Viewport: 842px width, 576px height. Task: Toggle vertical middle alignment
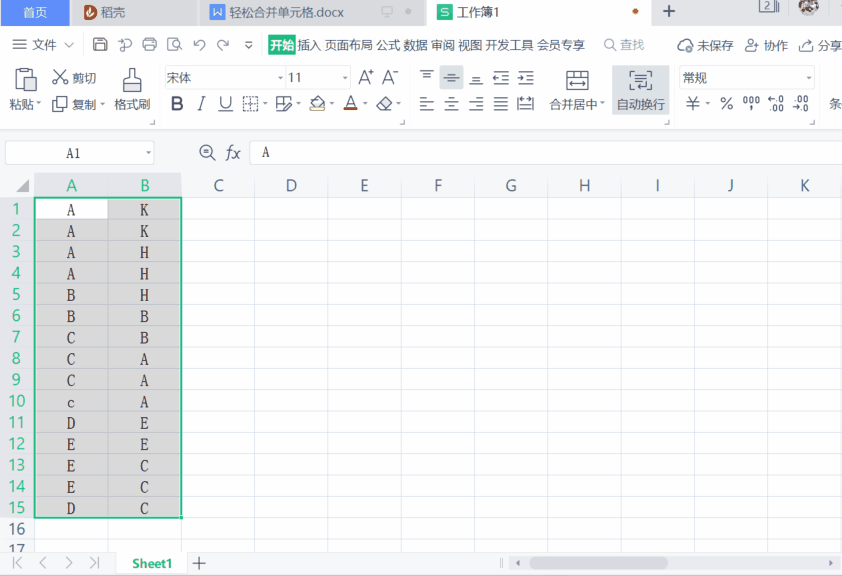[451, 78]
